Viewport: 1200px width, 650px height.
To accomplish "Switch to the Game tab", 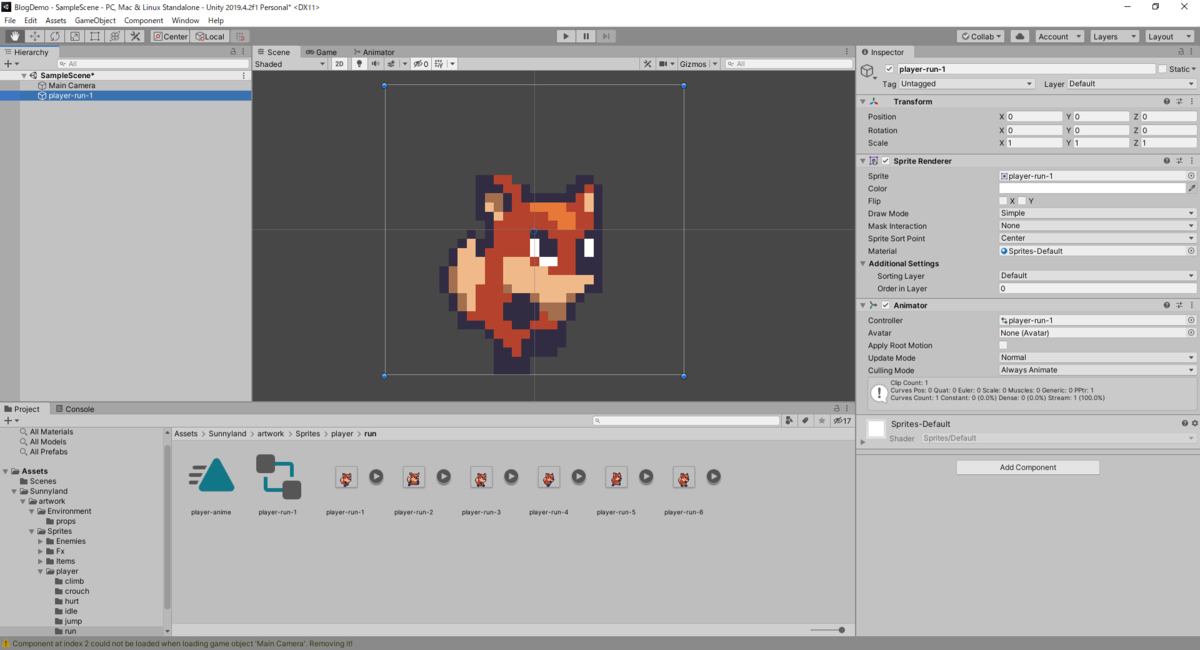I will tap(321, 52).
